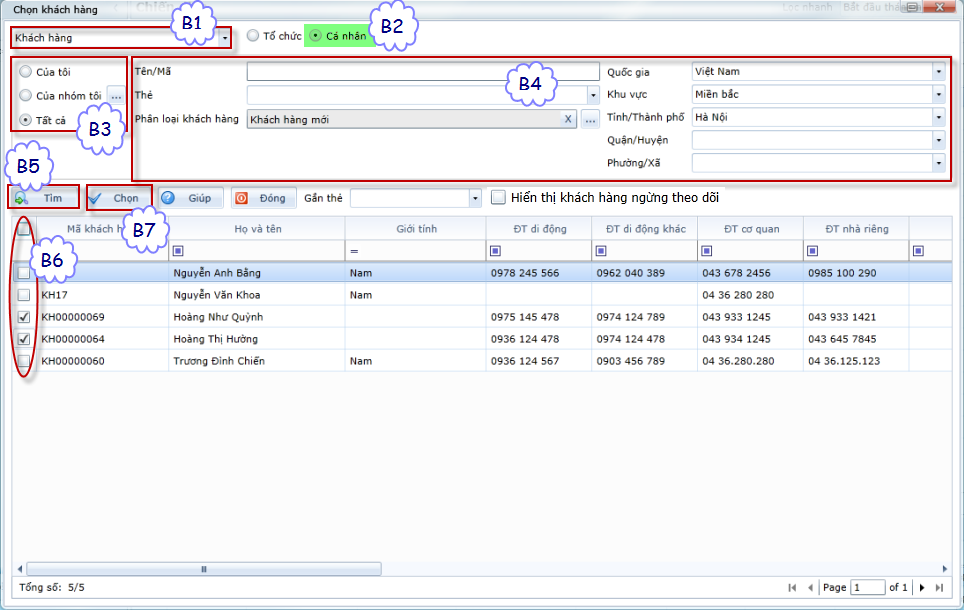Click the filter icon under ĐT cơ quan column

point(707,250)
